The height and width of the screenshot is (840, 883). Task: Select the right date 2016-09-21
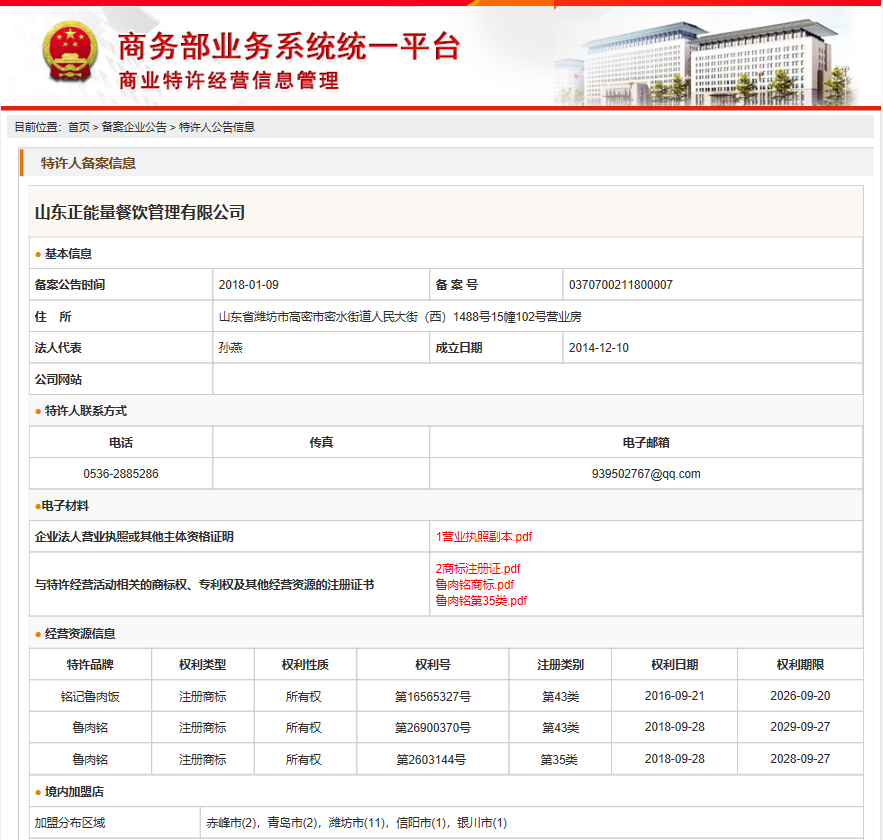coord(675,696)
